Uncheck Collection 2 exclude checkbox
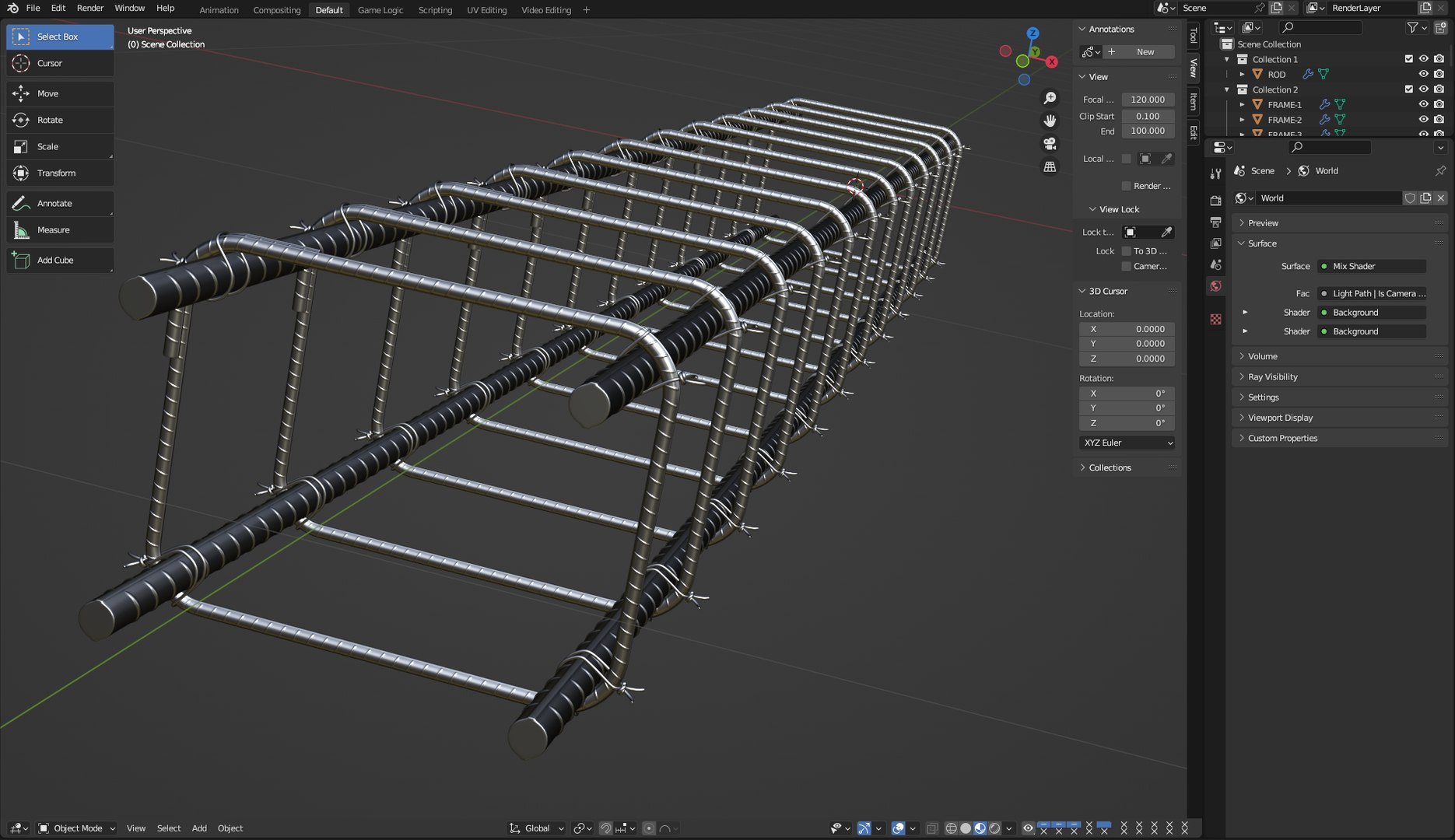Viewport: 1455px width, 840px height. tap(1408, 89)
